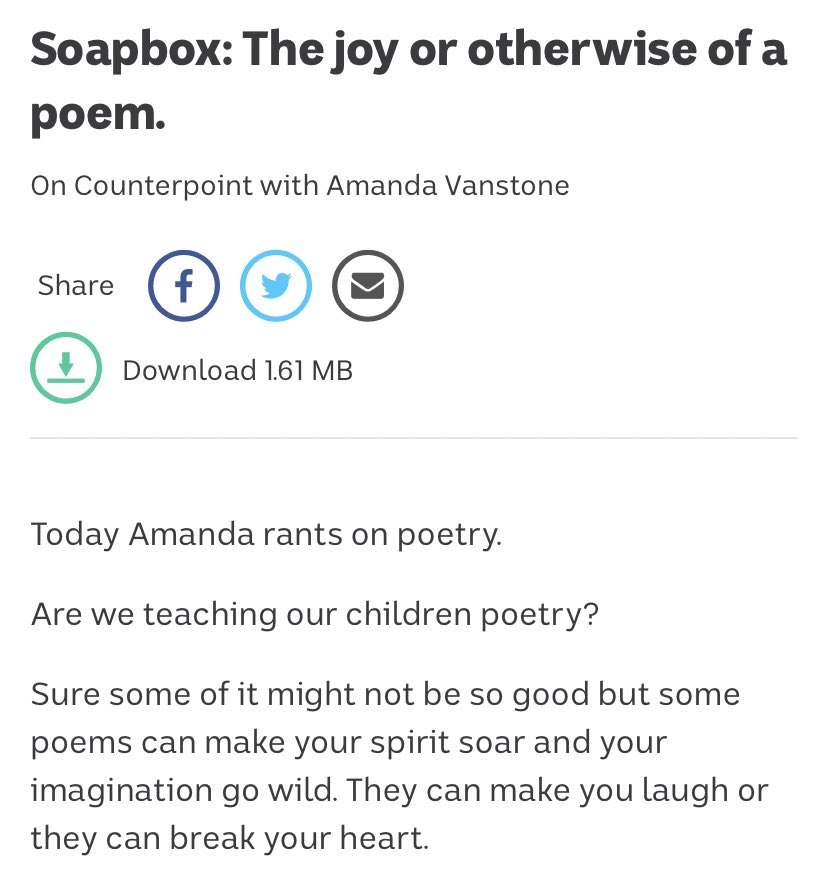This screenshot has width=827, height=880.
Task: Open the "Download 1.61 MB" link
Action: 237,371
